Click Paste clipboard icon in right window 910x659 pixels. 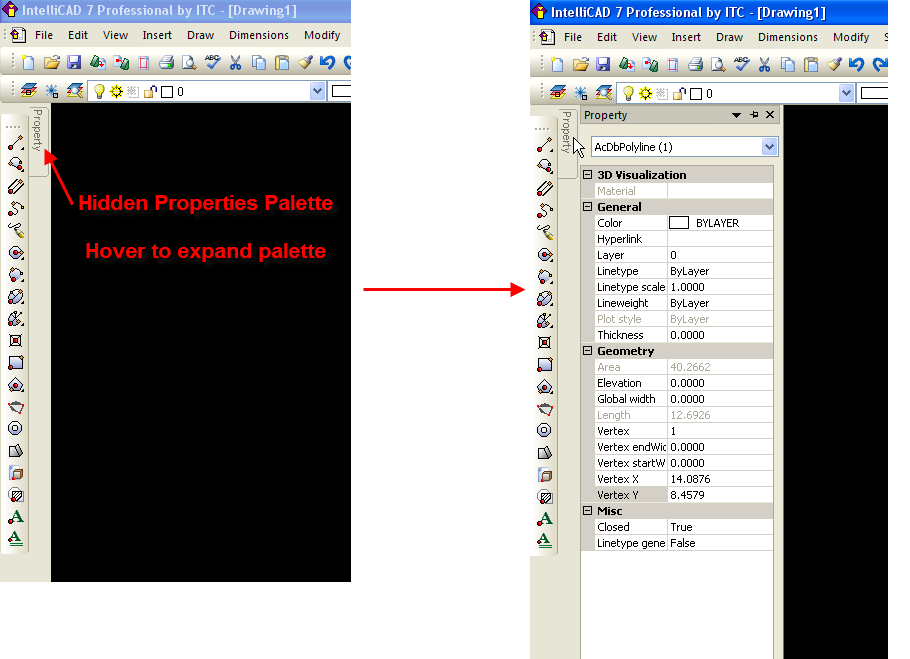[811, 64]
